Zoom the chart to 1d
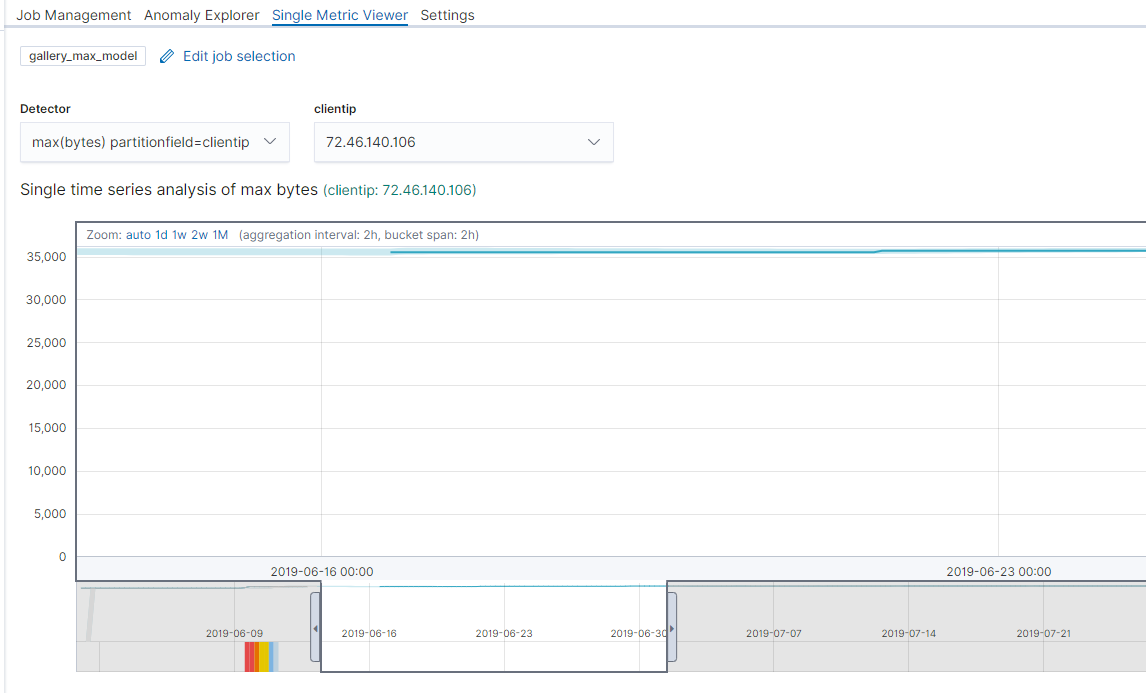Viewport: 1146px width, 693px height. (x=160, y=234)
